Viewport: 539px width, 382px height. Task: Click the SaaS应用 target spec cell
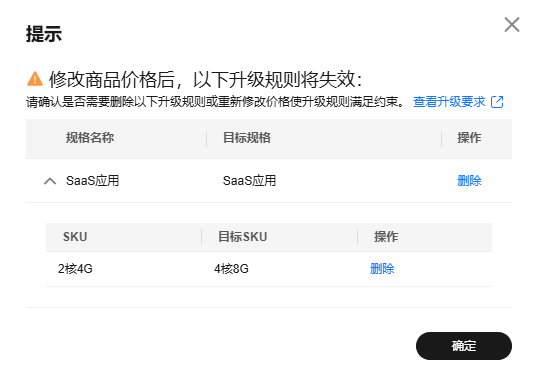click(249, 181)
